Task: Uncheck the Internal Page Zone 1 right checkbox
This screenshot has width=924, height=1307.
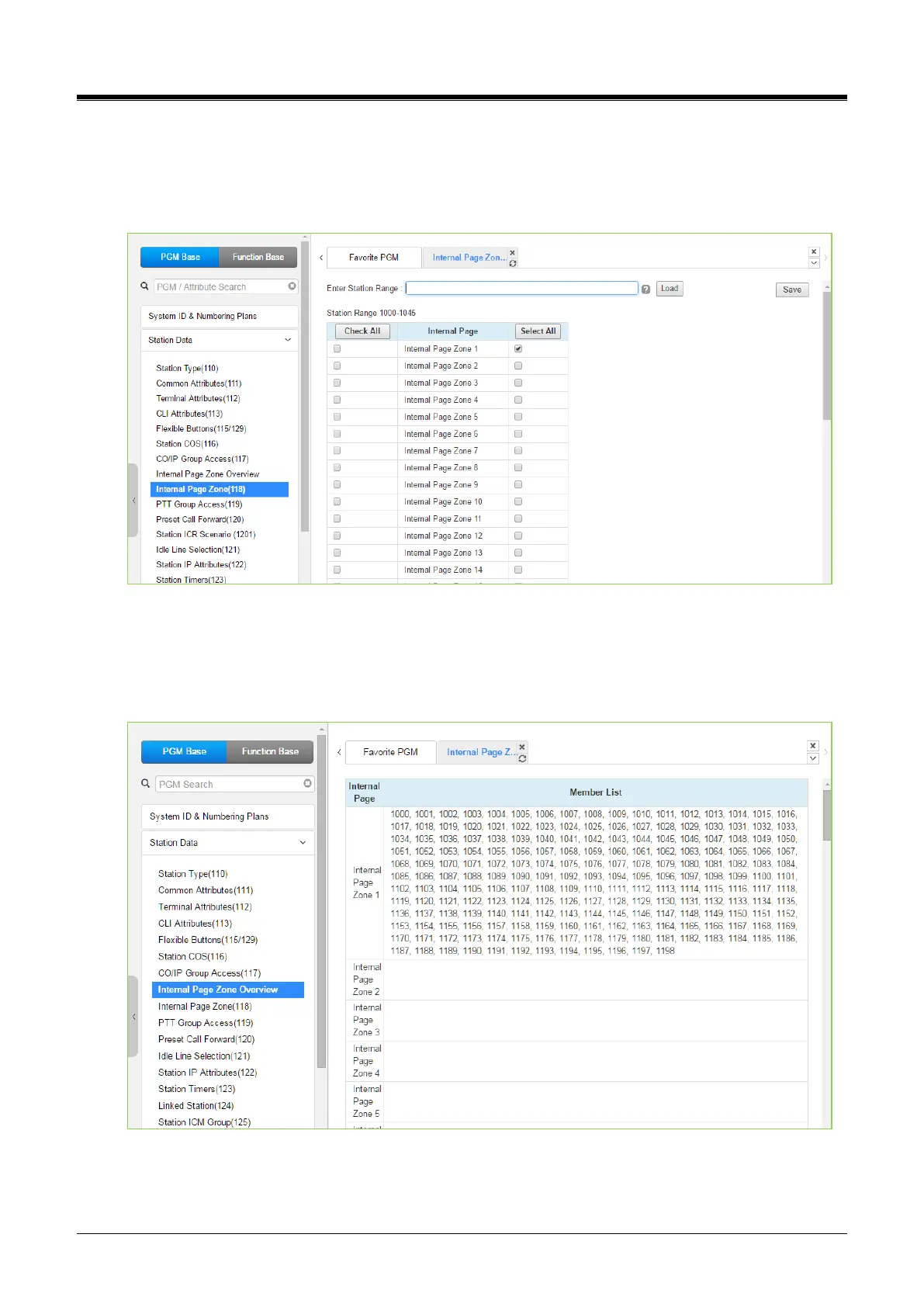Action: pos(518,348)
